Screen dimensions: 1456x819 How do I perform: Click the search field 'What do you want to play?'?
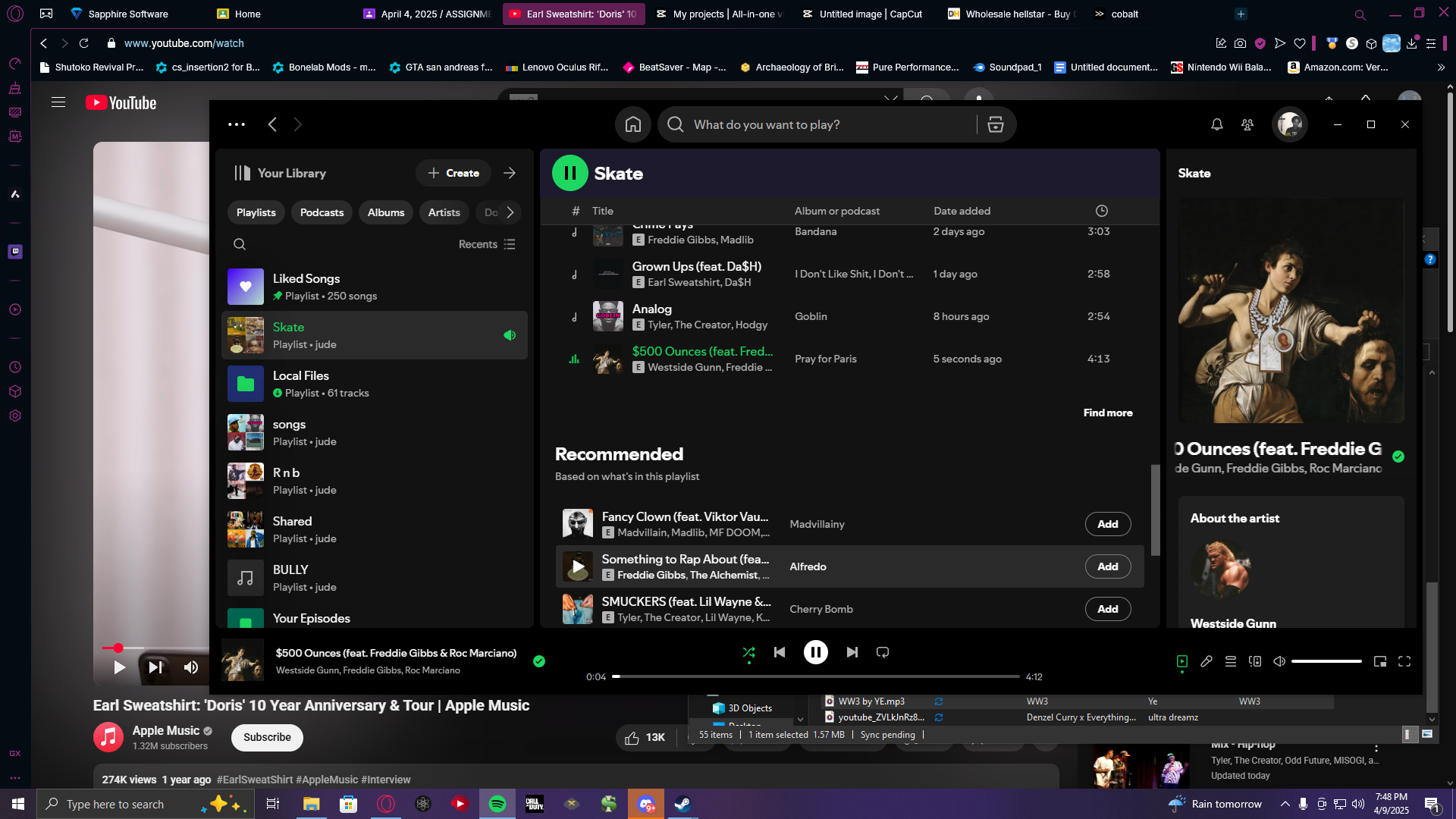coord(830,125)
